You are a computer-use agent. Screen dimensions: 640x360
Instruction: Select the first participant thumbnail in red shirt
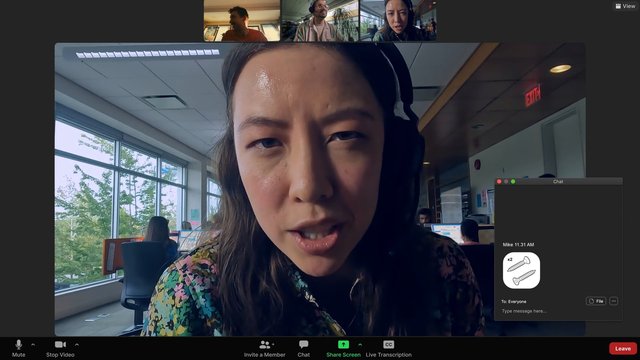pos(242,20)
